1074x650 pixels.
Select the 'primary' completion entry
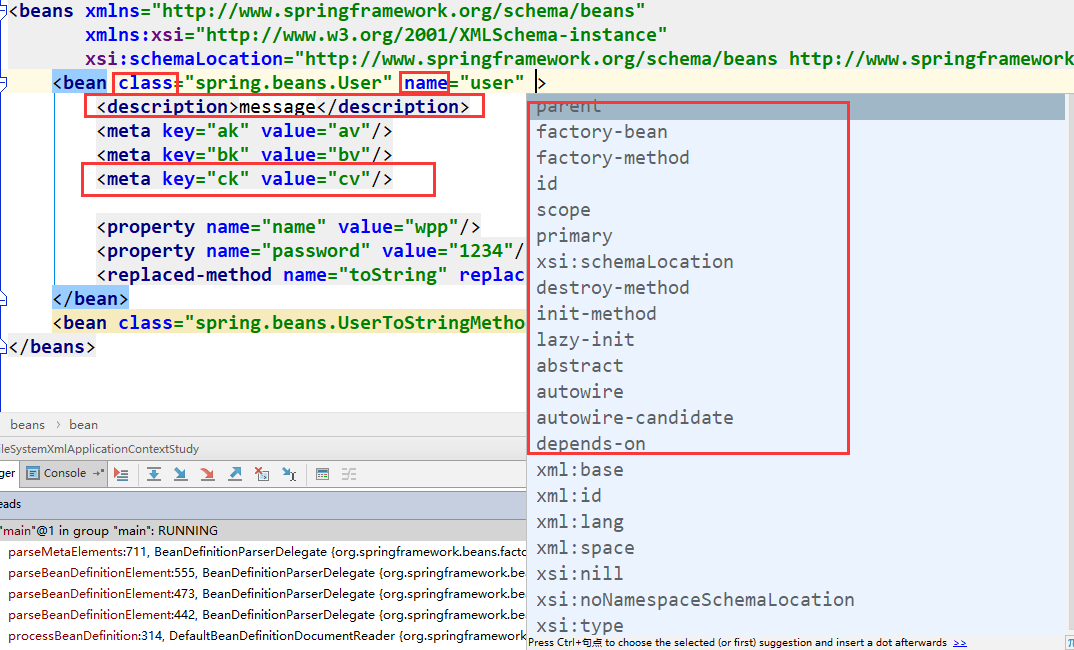(x=796, y=236)
